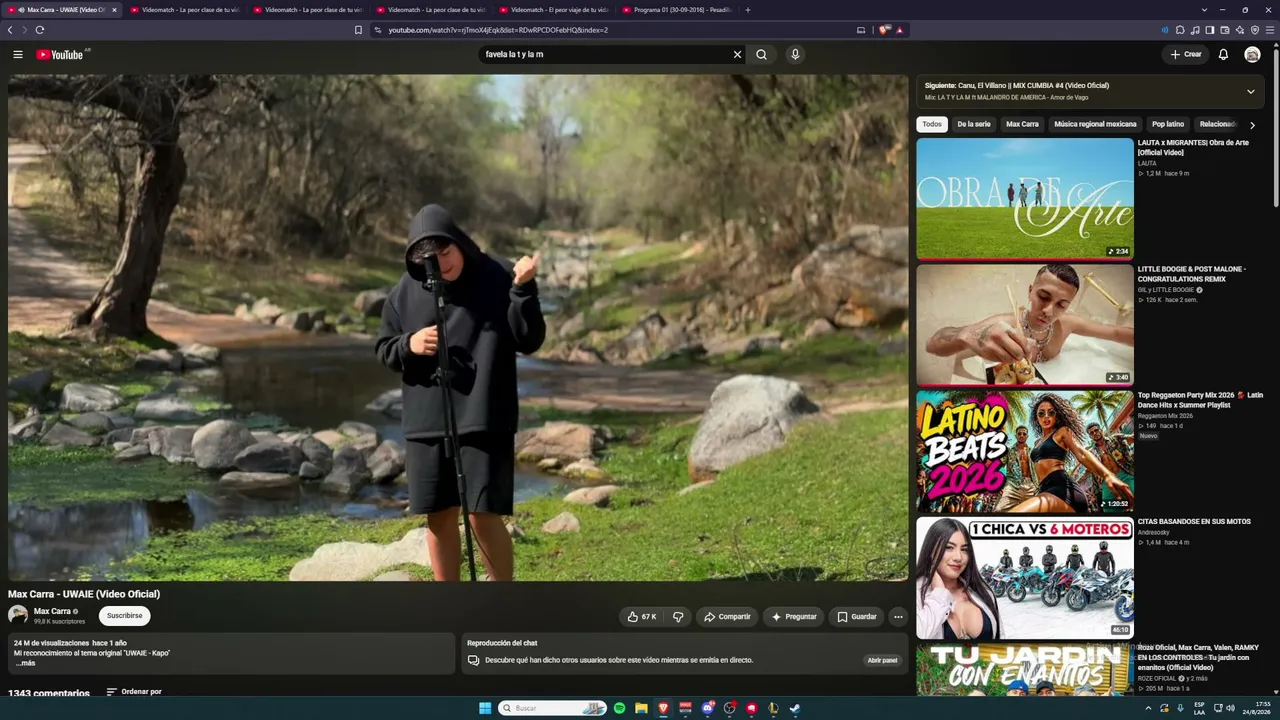Open Brave Wallet icon
The height and width of the screenshot is (720, 1280).
1225,30
